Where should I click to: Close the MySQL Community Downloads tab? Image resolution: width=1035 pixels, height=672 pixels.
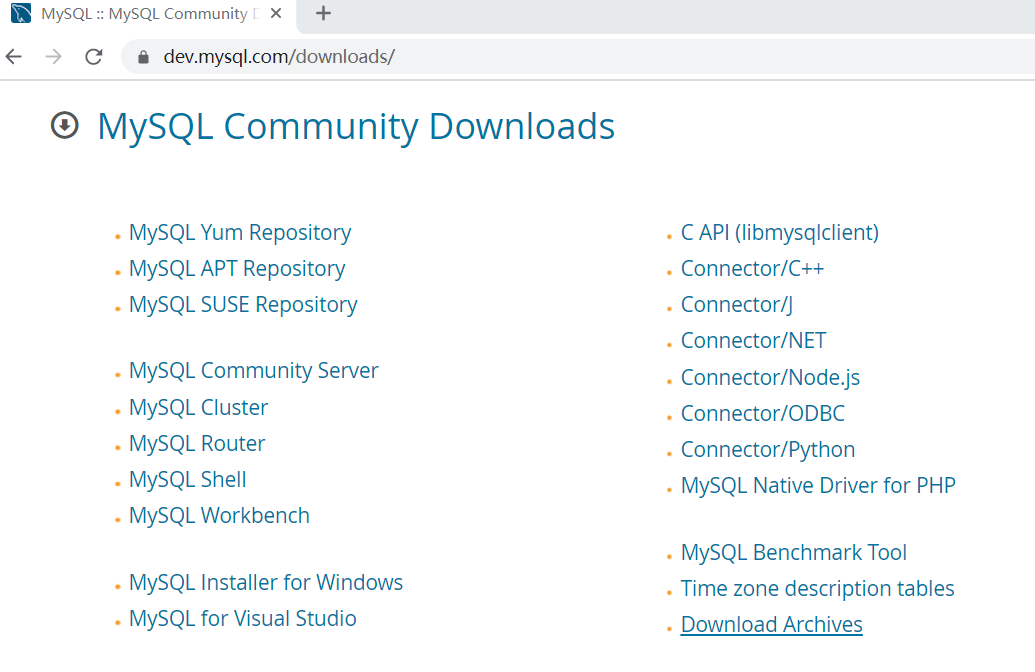pyautogui.click(x=276, y=14)
